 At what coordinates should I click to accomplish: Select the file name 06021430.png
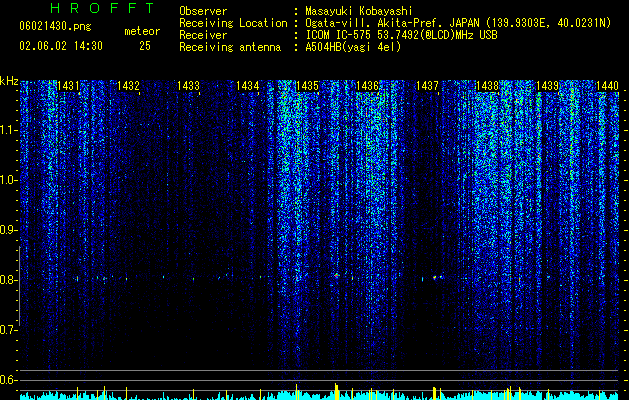coord(55,27)
